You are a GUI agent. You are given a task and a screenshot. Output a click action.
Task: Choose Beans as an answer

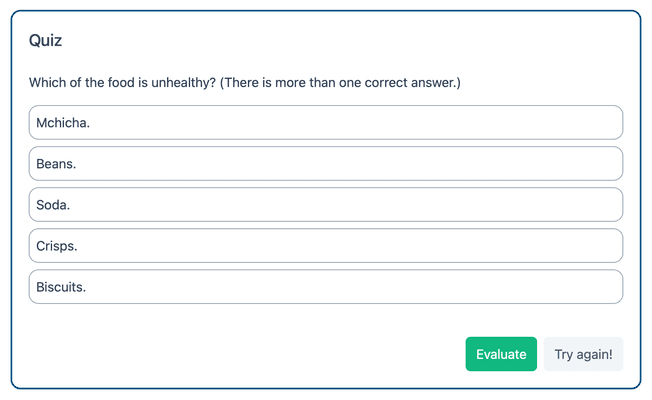tap(325, 164)
